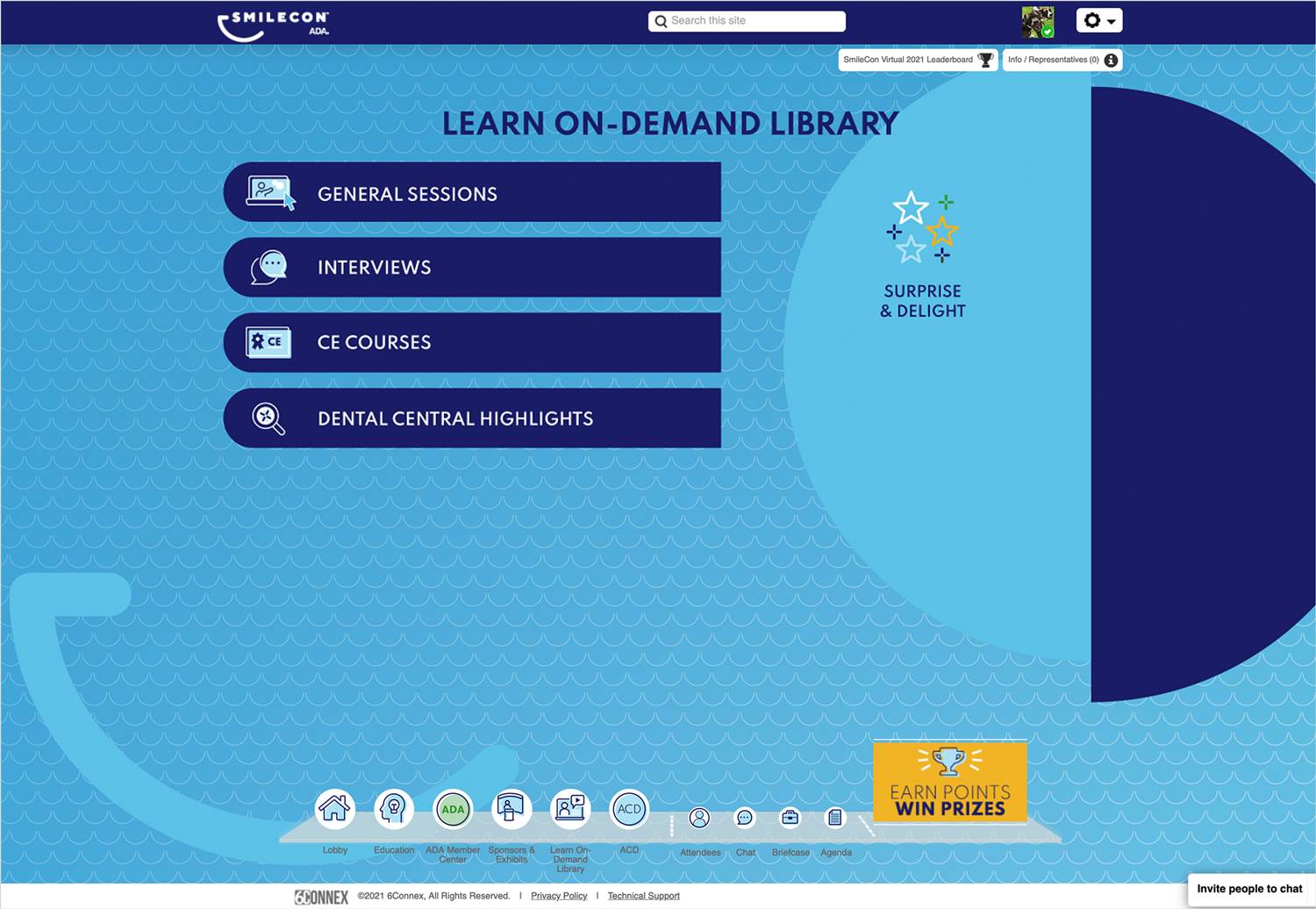Click the search magnifier icon
Viewport: 1316px width, 909px height.
pos(662,21)
